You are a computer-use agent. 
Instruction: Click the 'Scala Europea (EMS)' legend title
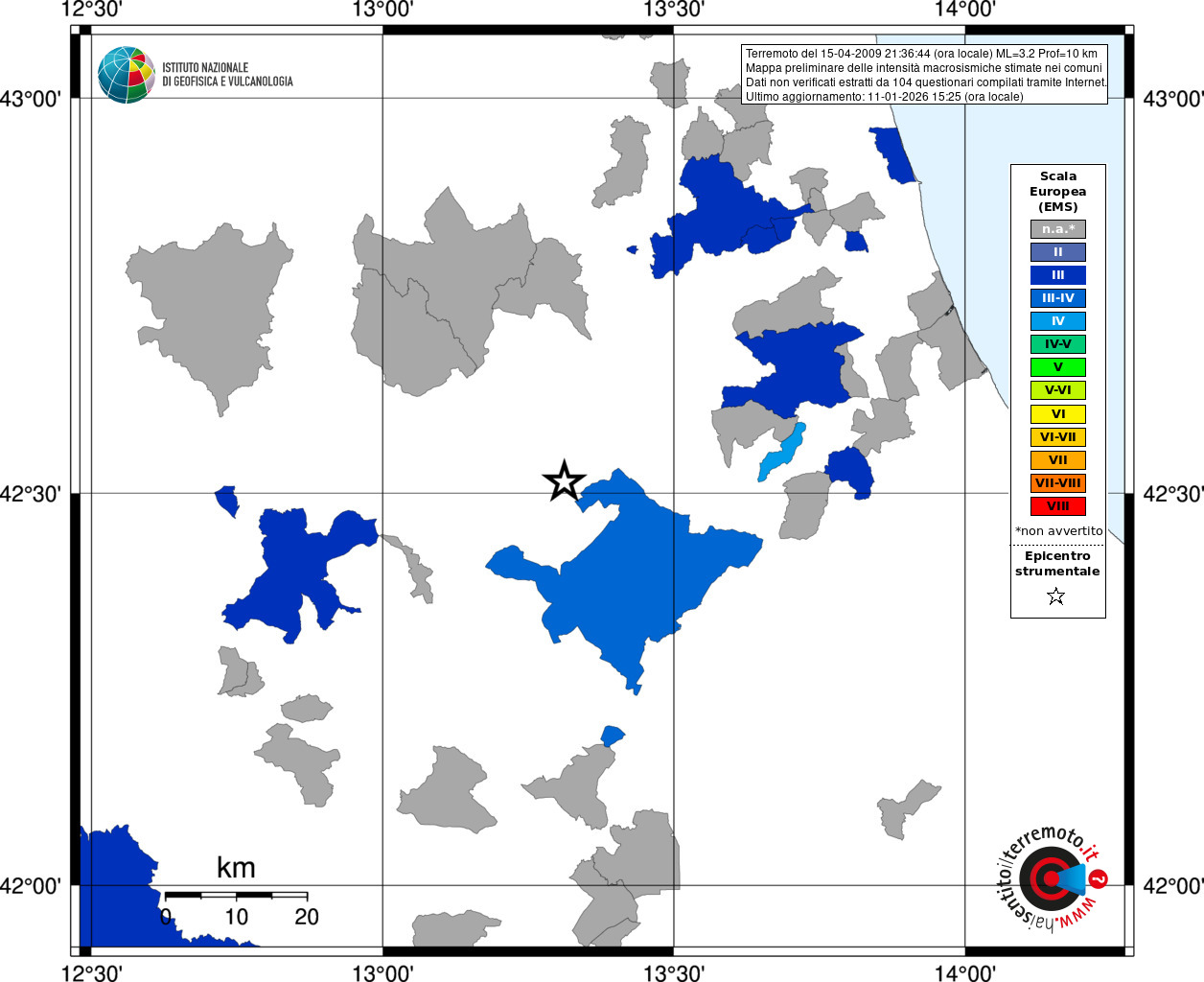pyautogui.click(x=1058, y=191)
